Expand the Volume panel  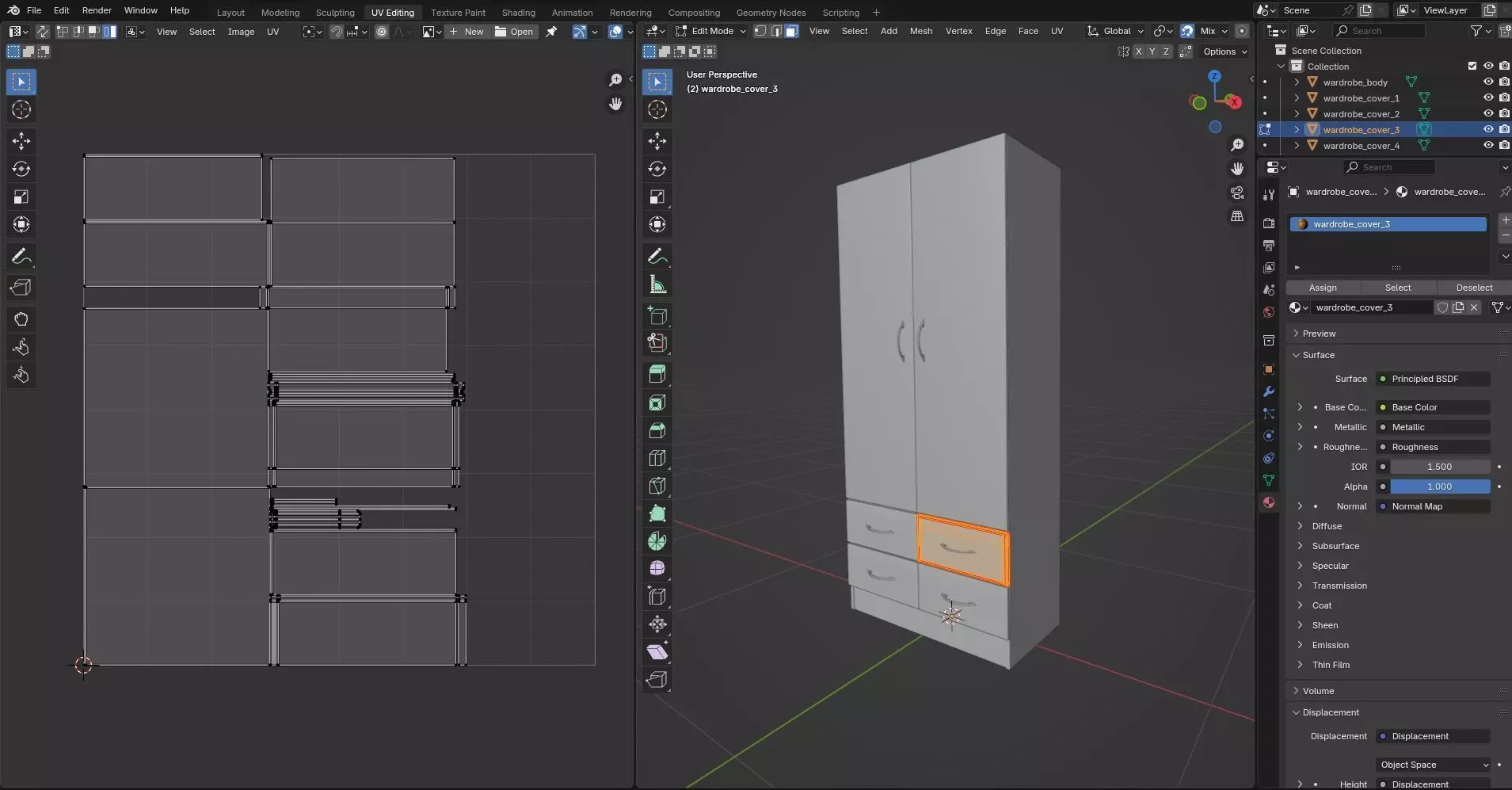pyautogui.click(x=1318, y=691)
